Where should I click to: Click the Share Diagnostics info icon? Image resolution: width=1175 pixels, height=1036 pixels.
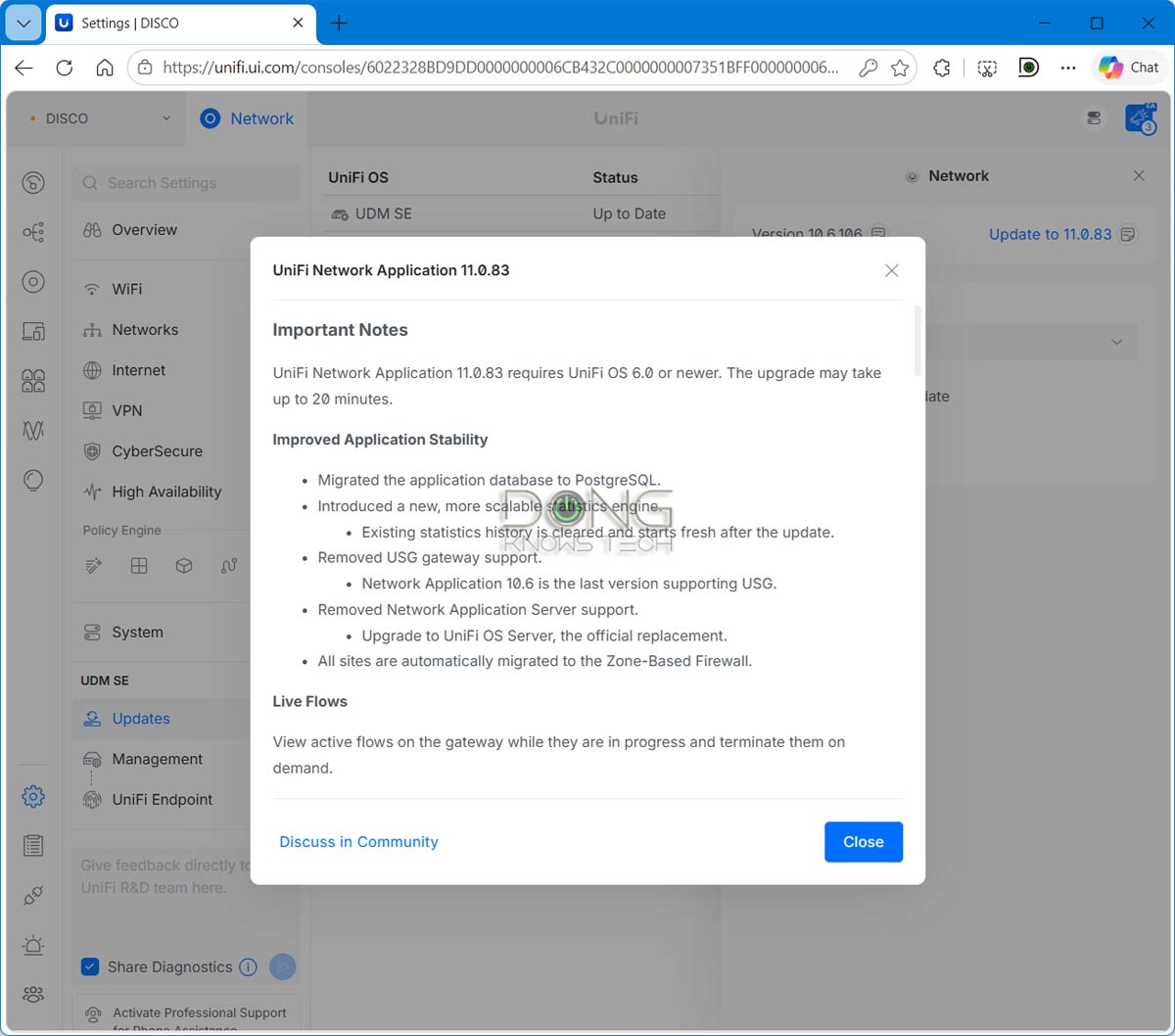point(249,966)
